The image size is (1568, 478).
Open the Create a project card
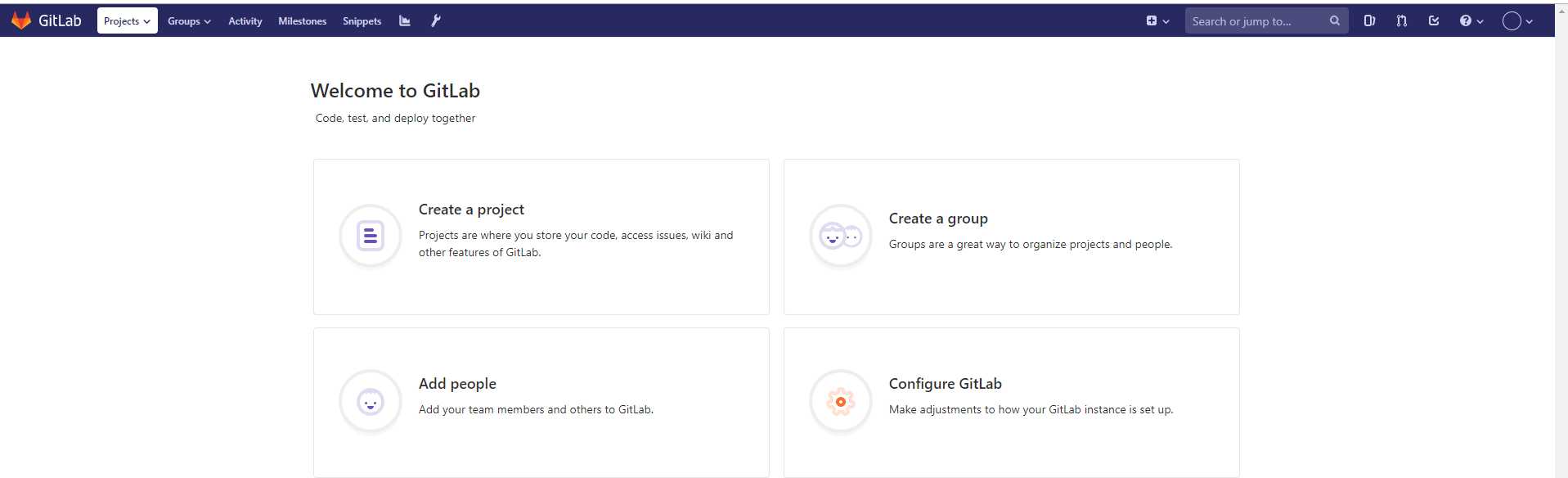pos(541,237)
